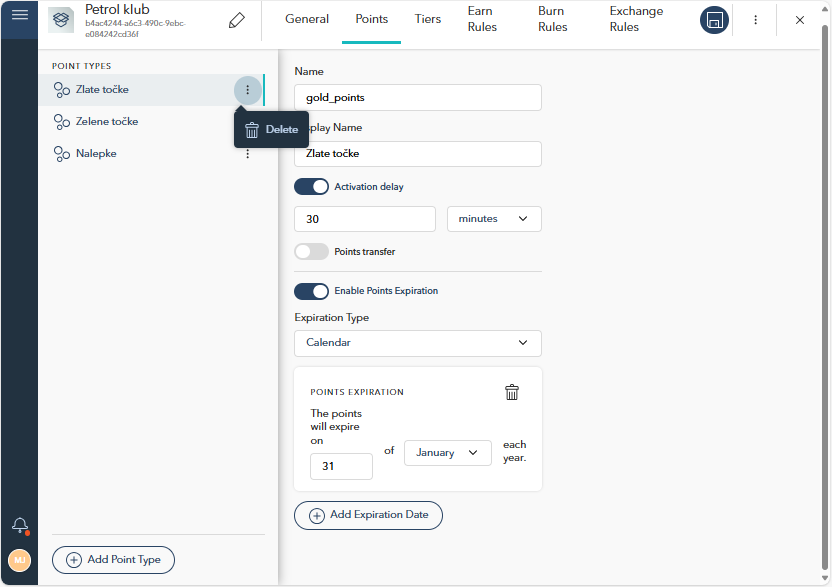
Task: Go to the Tiers tab
Action: coord(428,19)
